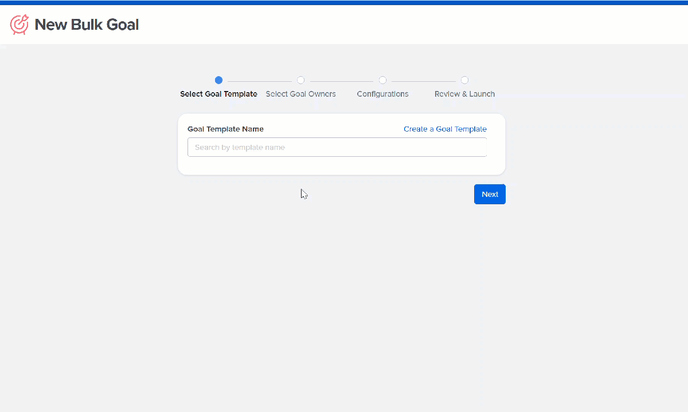
Task: Click the New Bulk Goal heading
Action: [x=87, y=25]
